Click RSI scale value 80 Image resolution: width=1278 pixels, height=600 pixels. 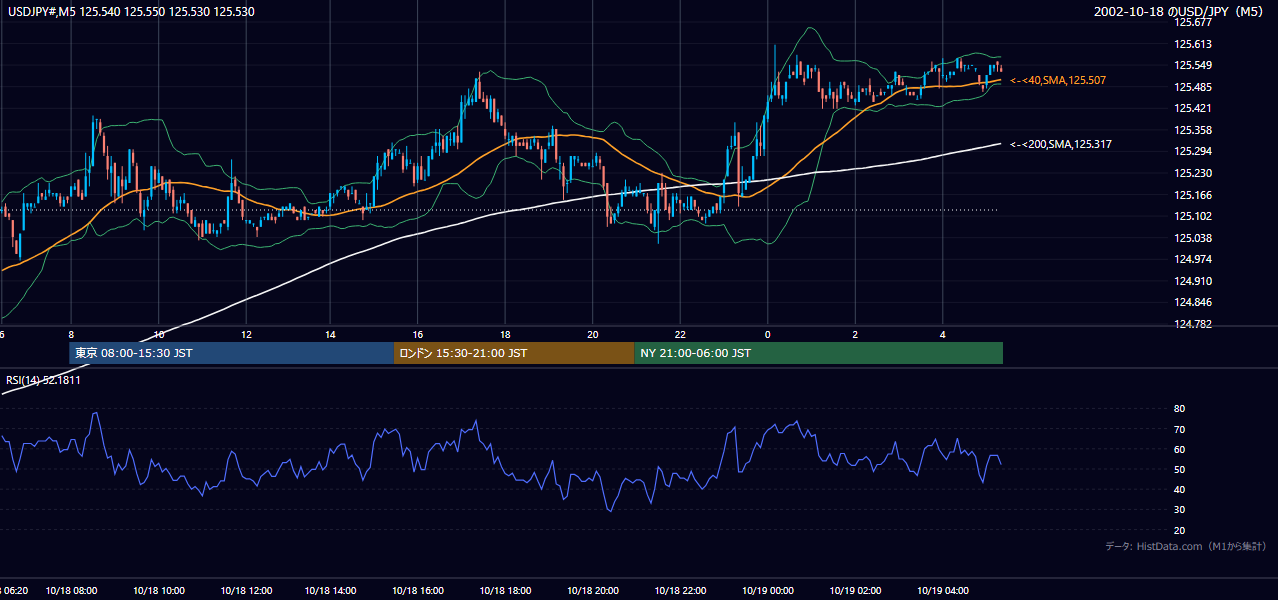[1180, 409]
